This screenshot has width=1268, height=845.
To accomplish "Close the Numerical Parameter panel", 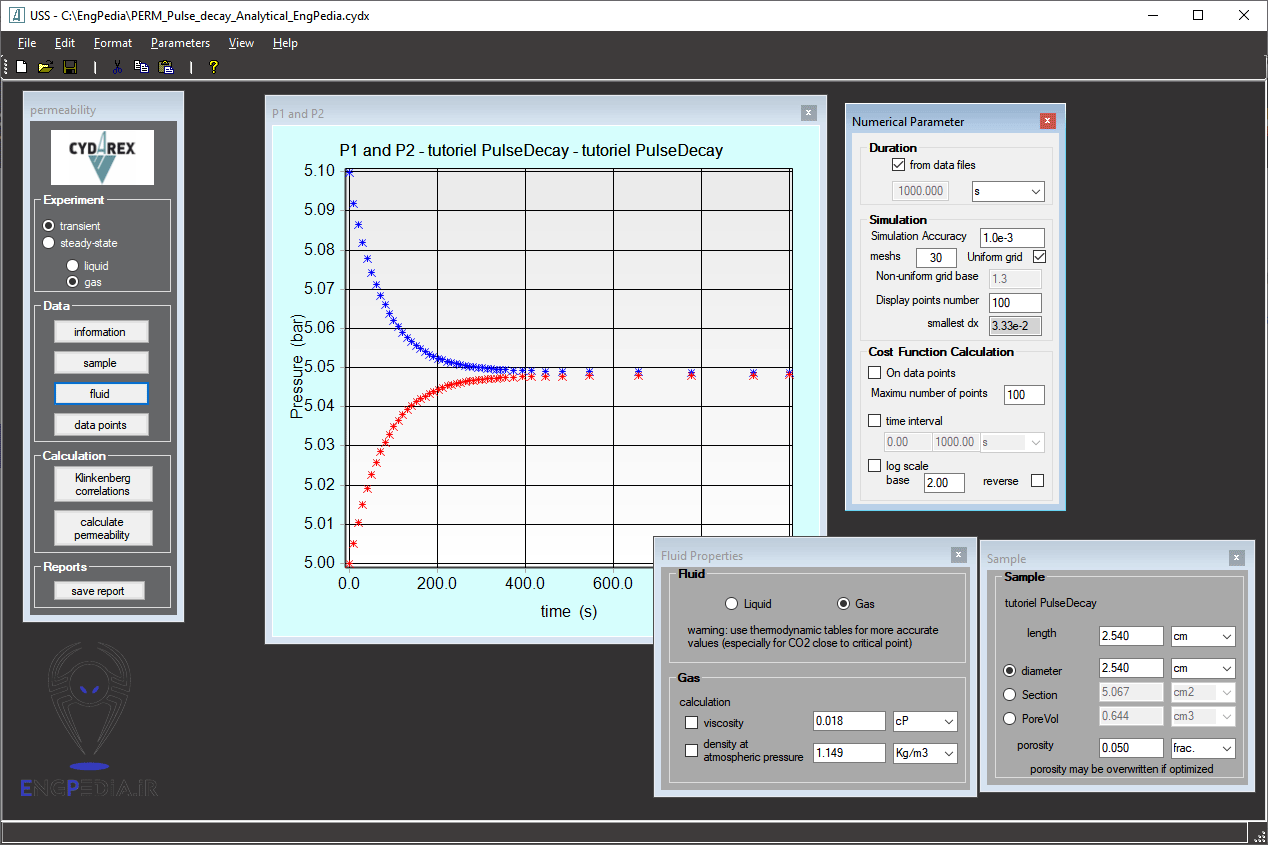I will 1047,121.
